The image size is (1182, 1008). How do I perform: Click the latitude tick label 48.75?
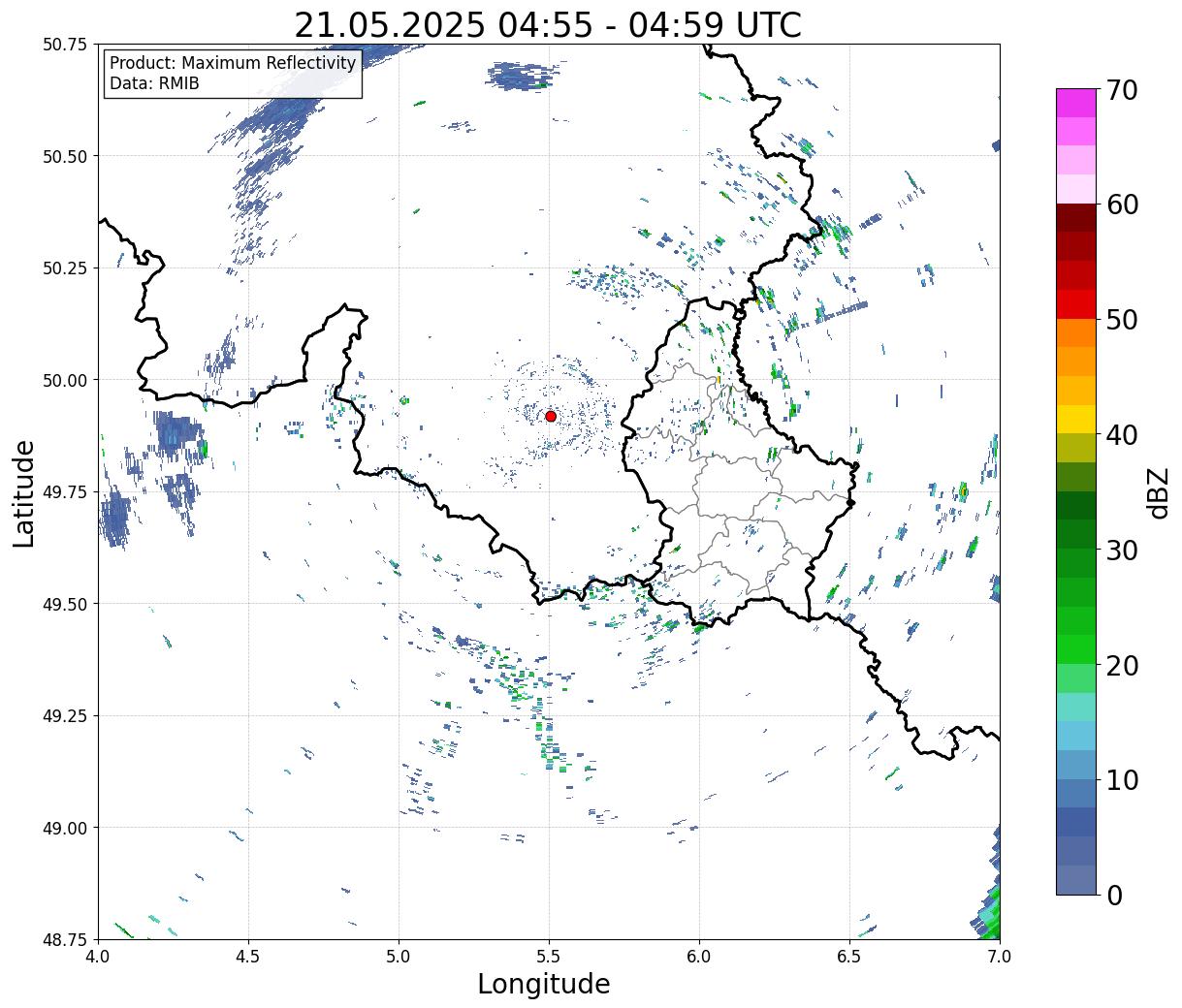(x=64, y=939)
